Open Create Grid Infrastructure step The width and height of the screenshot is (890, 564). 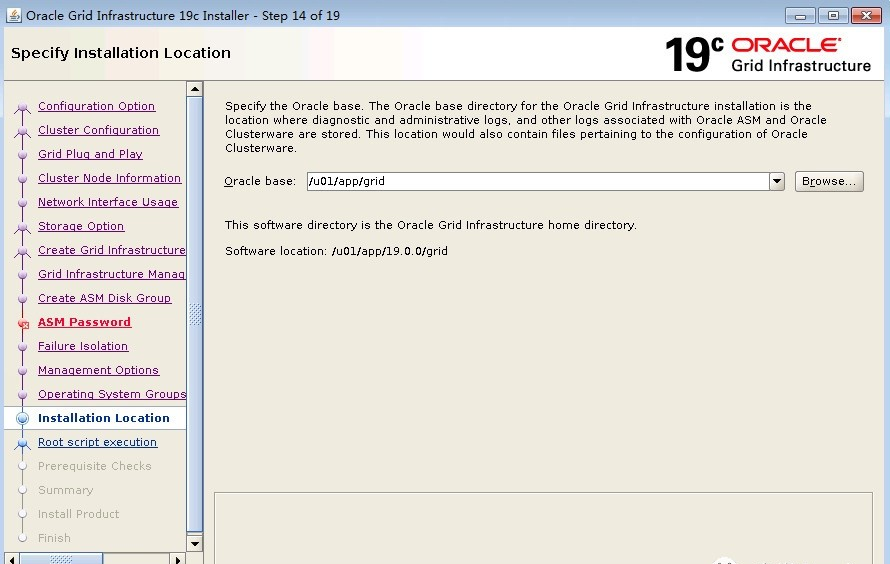click(112, 250)
